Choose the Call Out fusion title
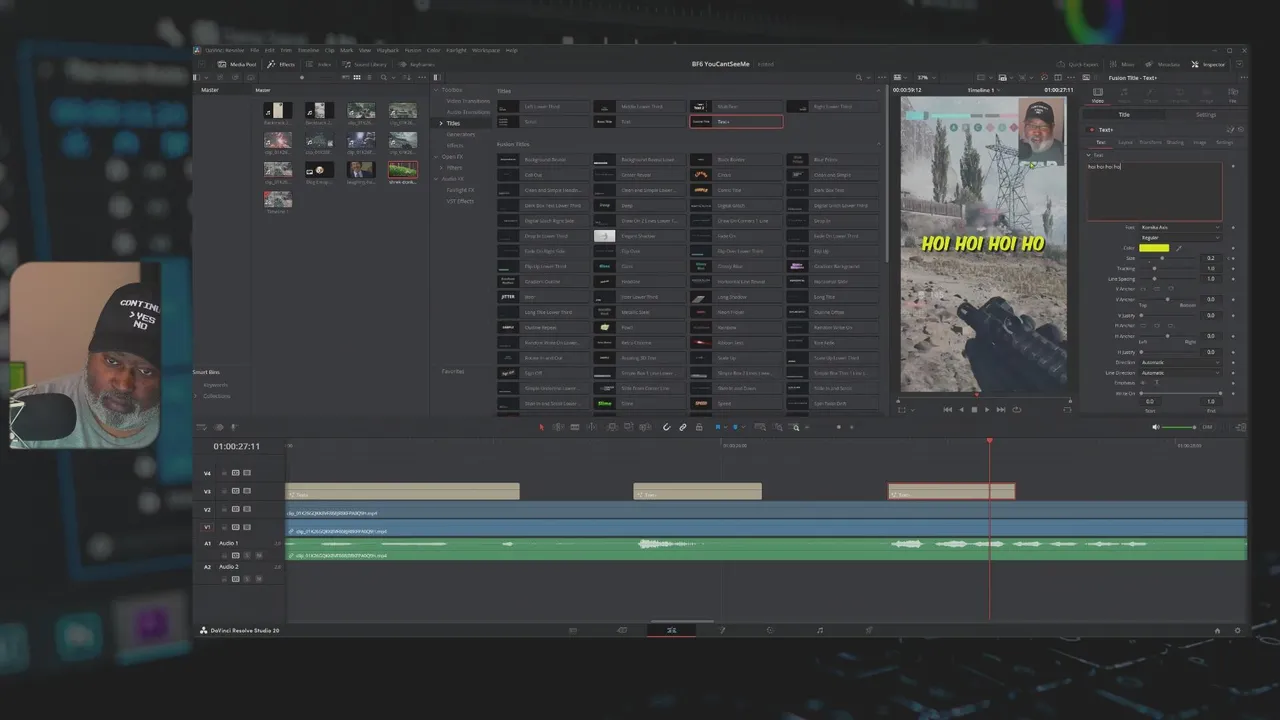The height and width of the screenshot is (720, 1280). (x=543, y=175)
